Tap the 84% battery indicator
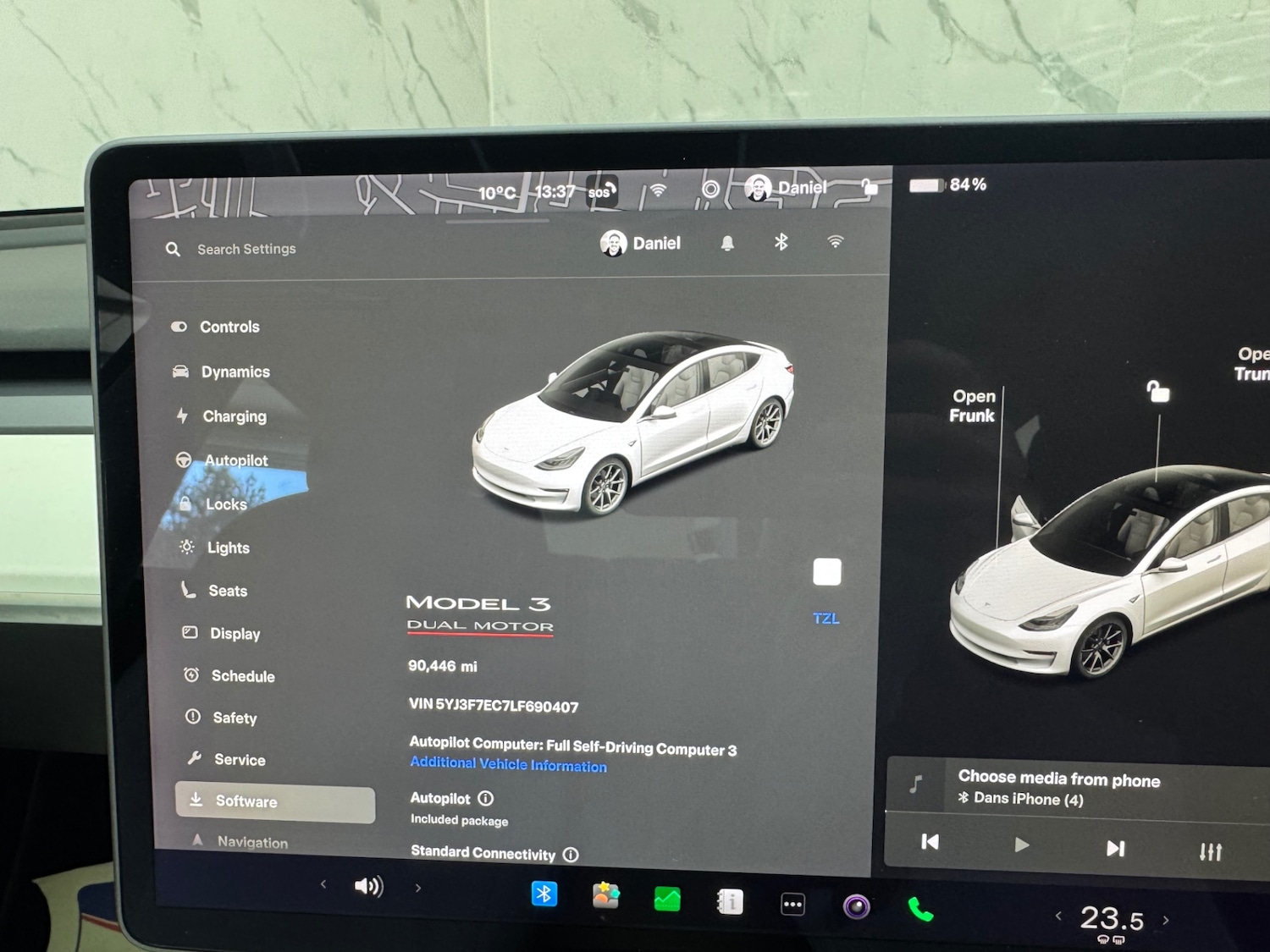Image resolution: width=1270 pixels, height=952 pixels. (x=948, y=184)
